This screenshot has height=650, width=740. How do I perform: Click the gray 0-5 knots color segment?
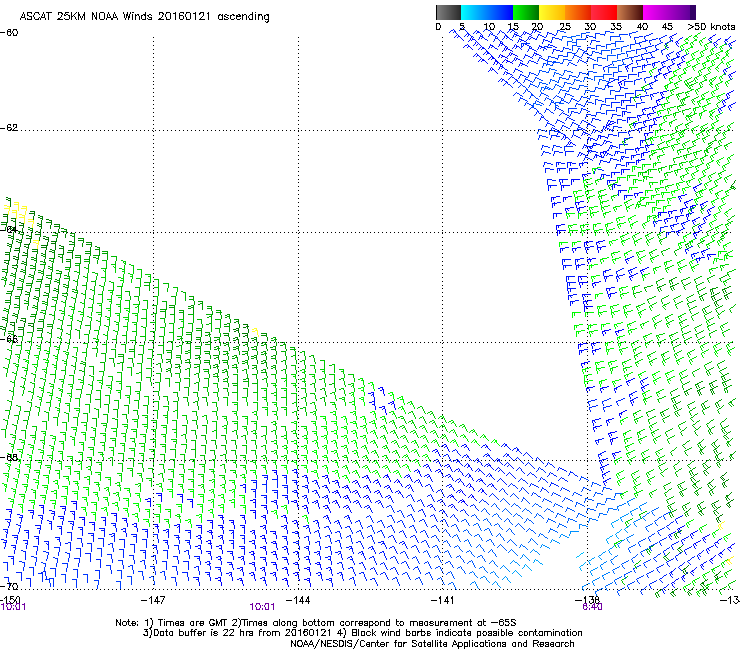(x=448, y=12)
